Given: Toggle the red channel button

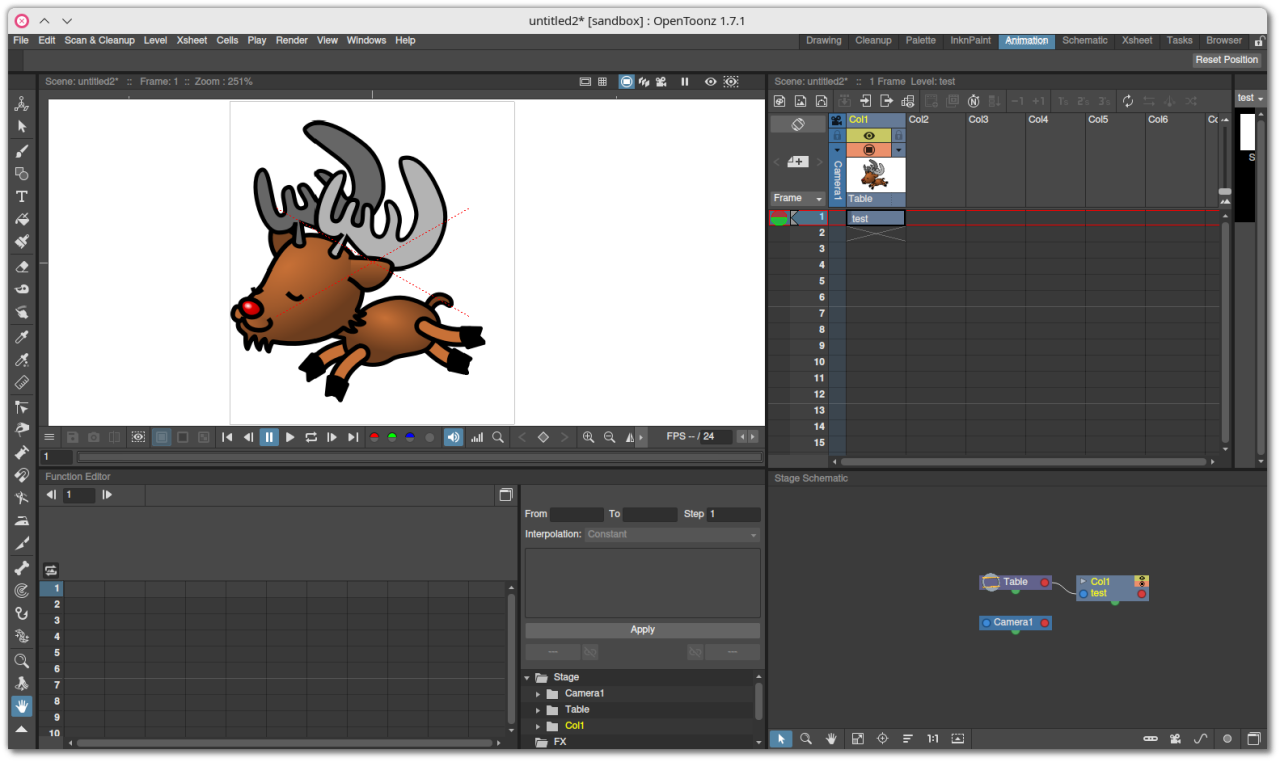Looking at the screenshot, I should [x=374, y=437].
